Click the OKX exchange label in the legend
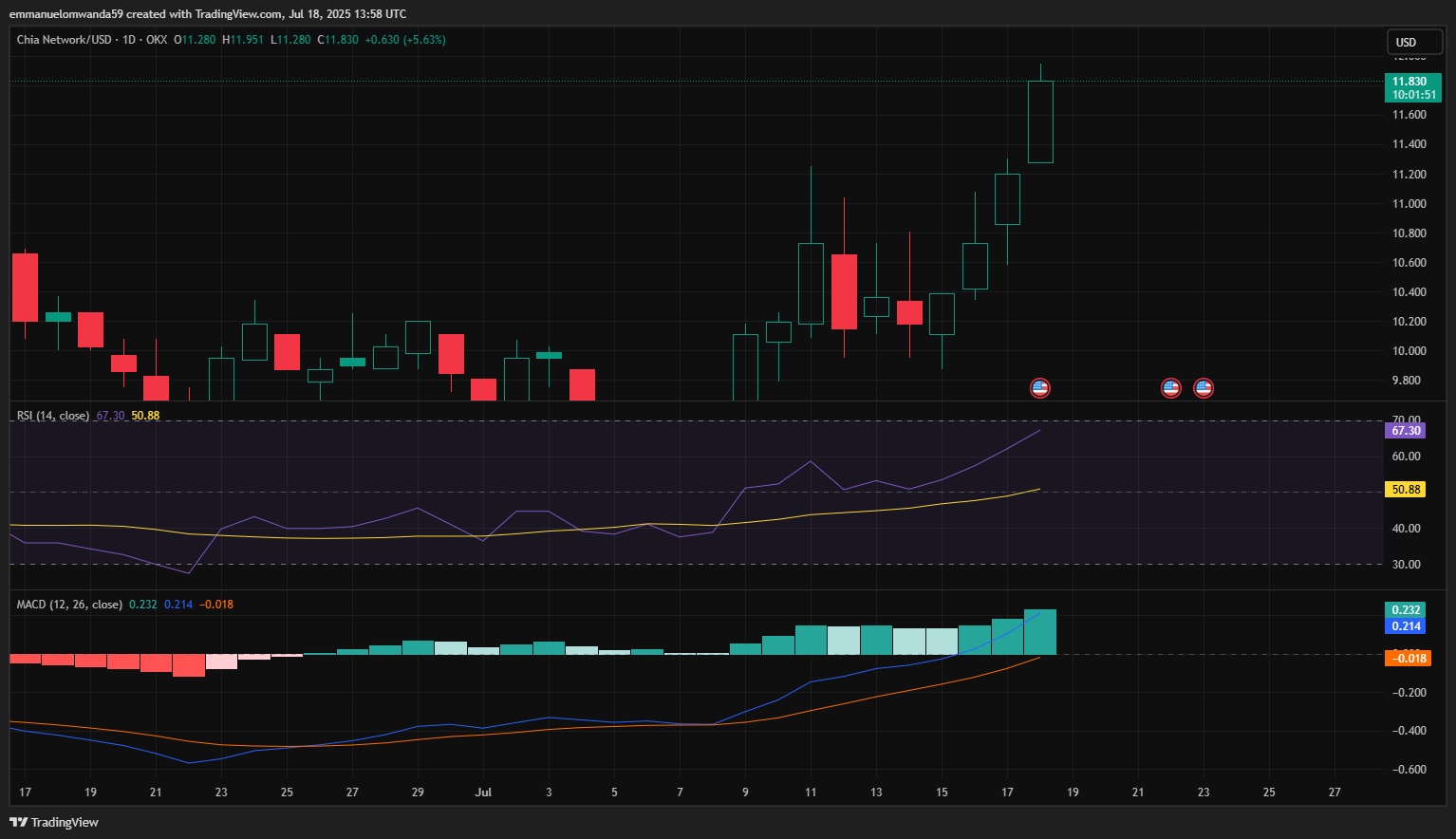Image resolution: width=1456 pixels, height=839 pixels. point(157,40)
